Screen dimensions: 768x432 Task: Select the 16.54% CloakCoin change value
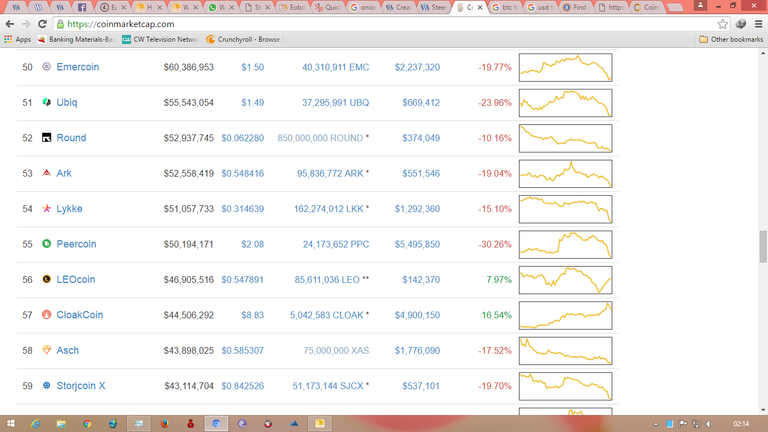(x=496, y=315)
